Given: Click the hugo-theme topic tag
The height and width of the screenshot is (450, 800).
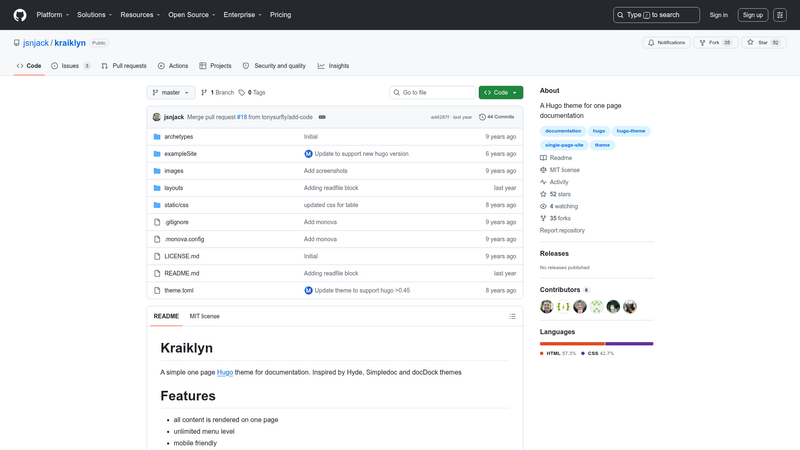Looking at the screenshot, I should 631,131.
